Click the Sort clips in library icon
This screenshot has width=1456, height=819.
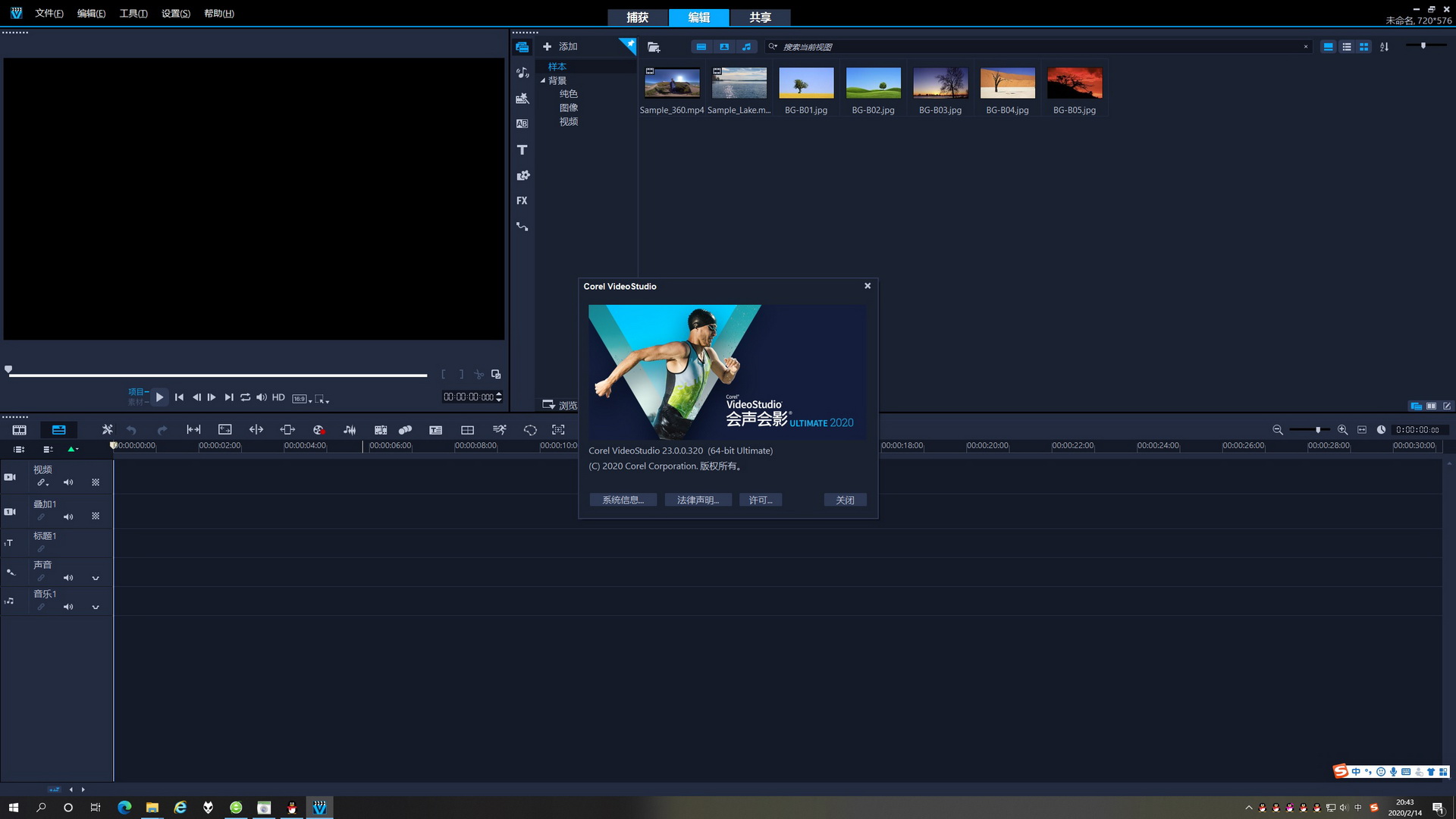1384,47
